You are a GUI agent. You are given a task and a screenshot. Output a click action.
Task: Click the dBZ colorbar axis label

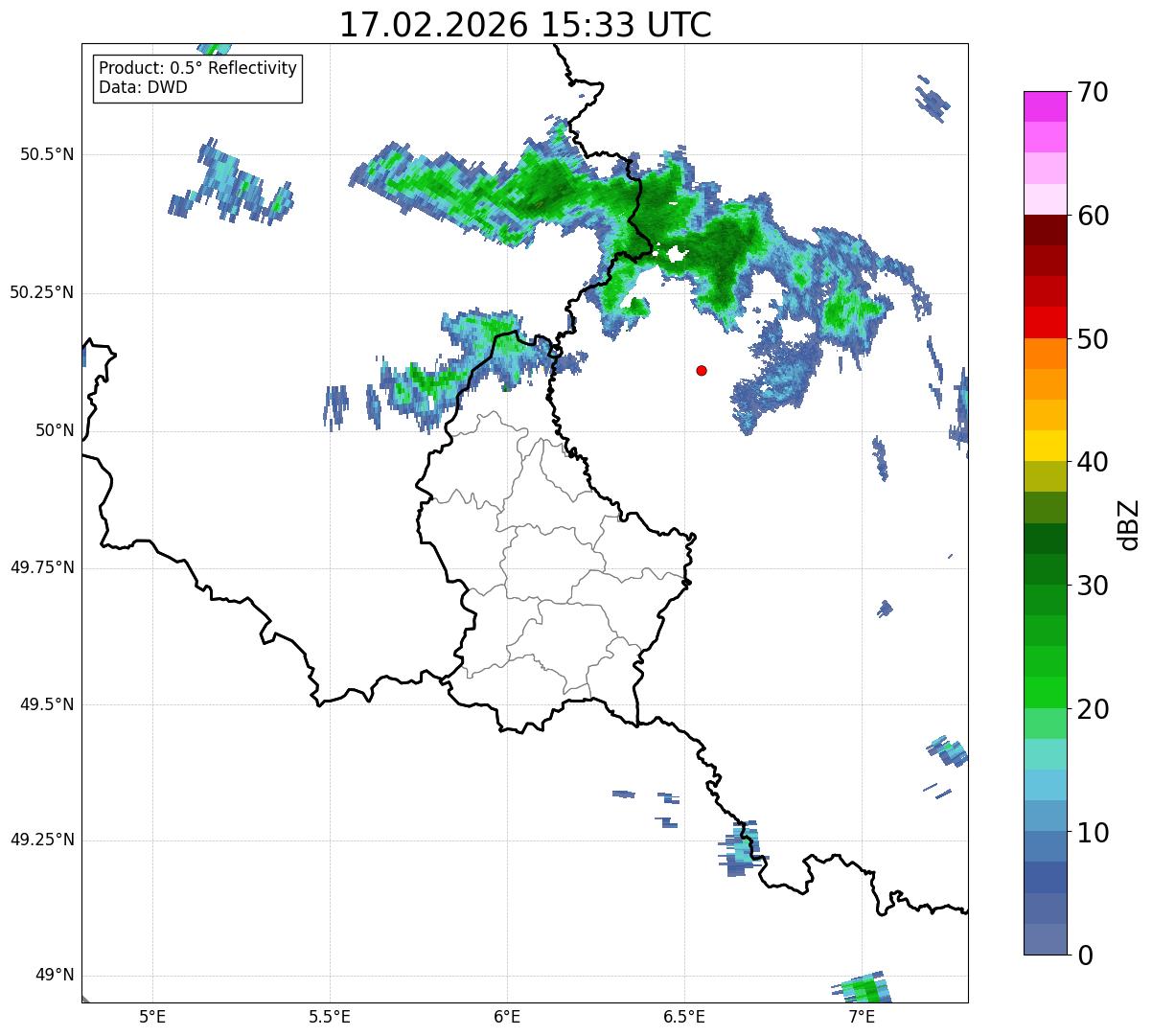click(x=1130, y=524)
